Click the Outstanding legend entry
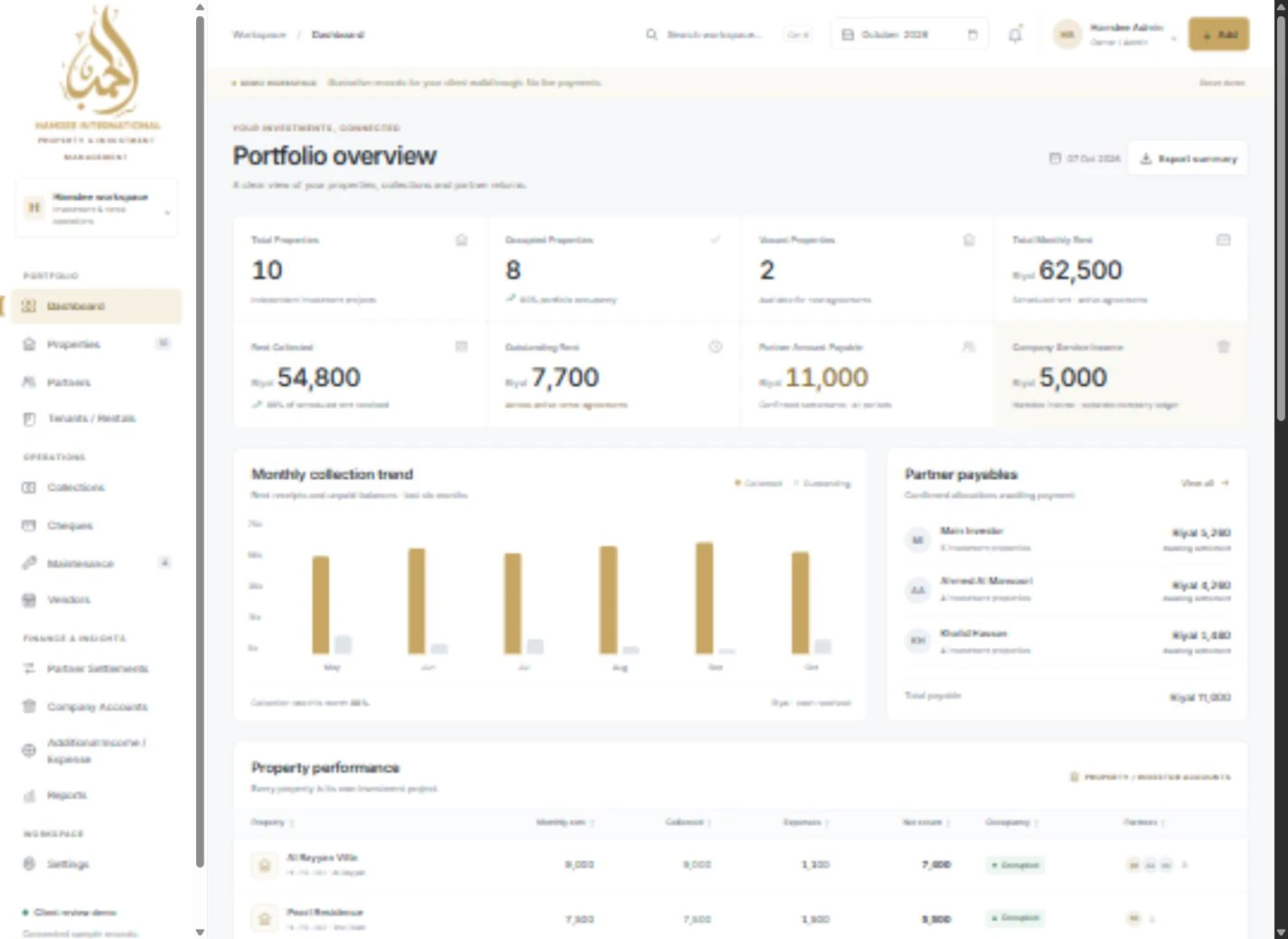 pos(823,484)
